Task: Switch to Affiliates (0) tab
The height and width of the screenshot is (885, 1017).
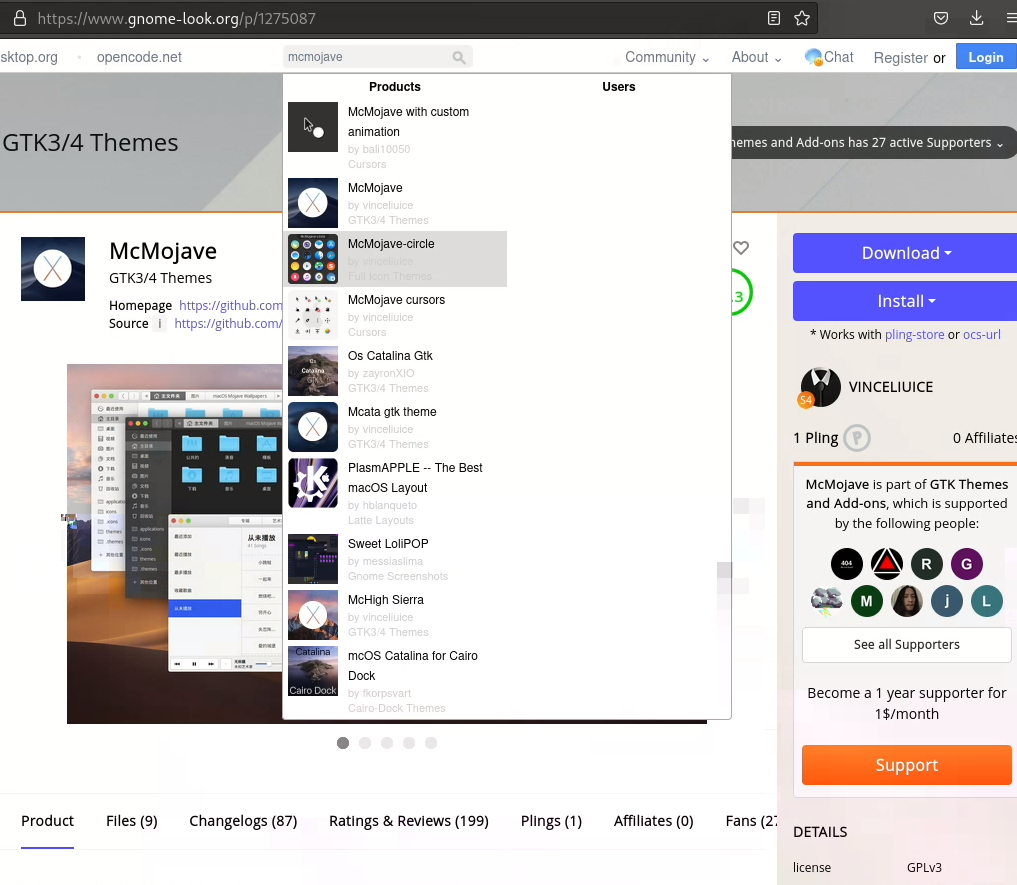Action: pyautogui.click(x=653, y=821)
